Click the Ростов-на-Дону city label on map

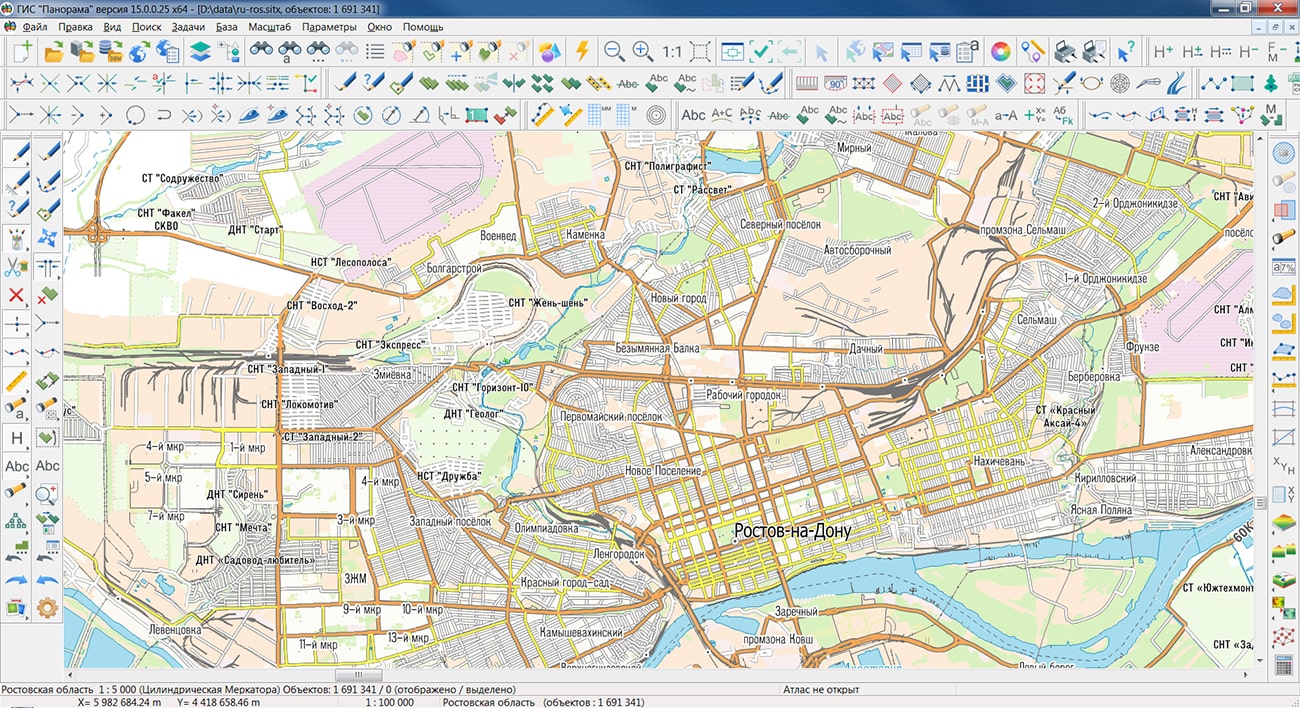click(792, 531)
